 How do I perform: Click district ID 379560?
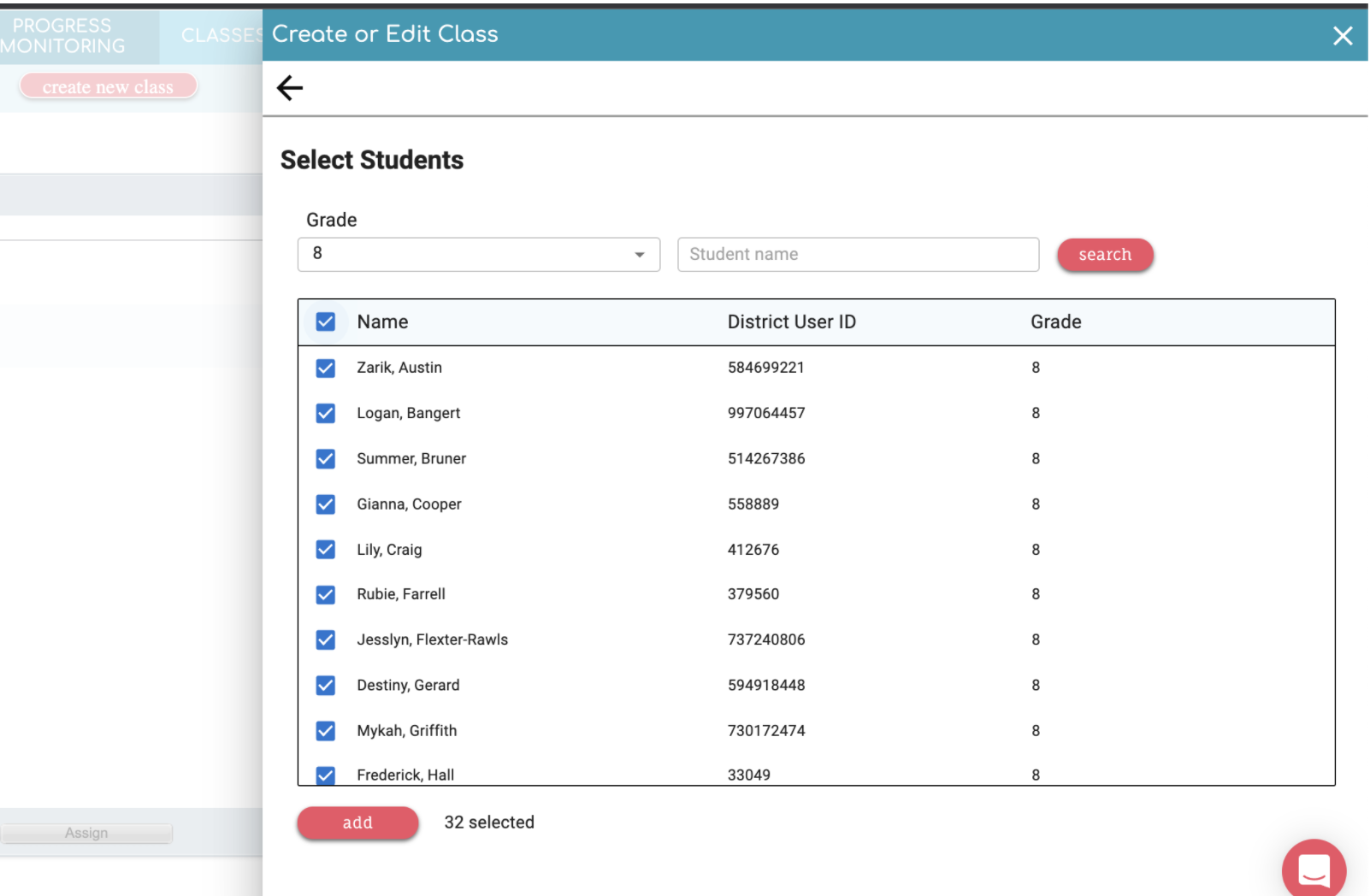[x=753, y=594]
